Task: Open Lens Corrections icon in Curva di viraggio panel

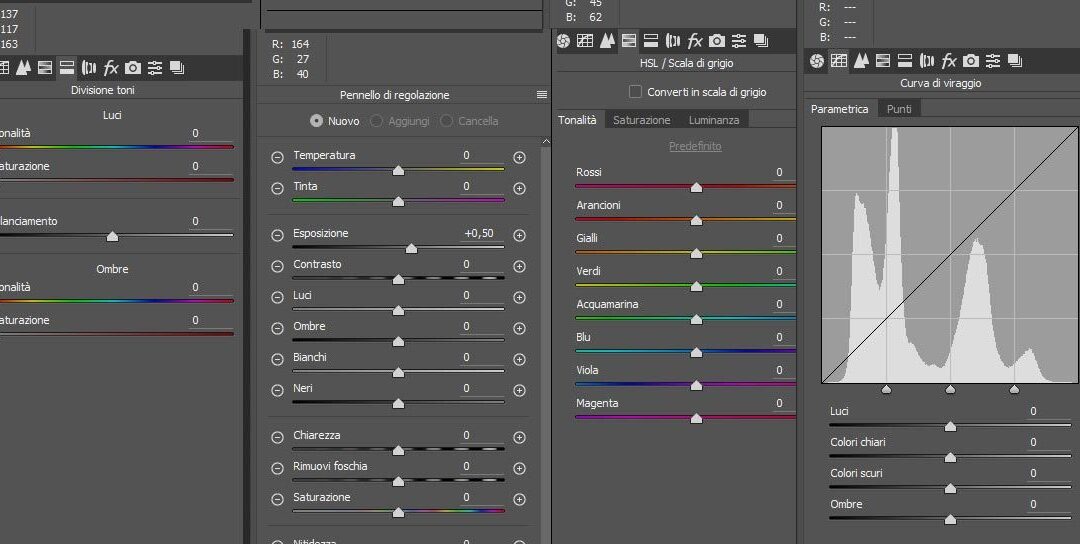Action: pyautogui.click(x=927, y=61)
